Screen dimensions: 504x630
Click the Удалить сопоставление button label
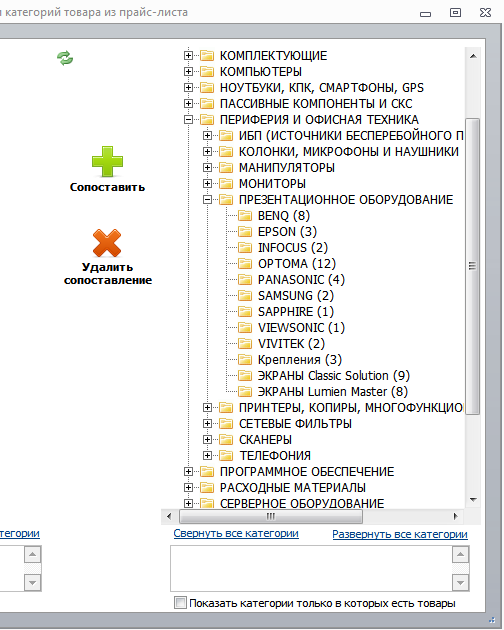coord(108,274)
